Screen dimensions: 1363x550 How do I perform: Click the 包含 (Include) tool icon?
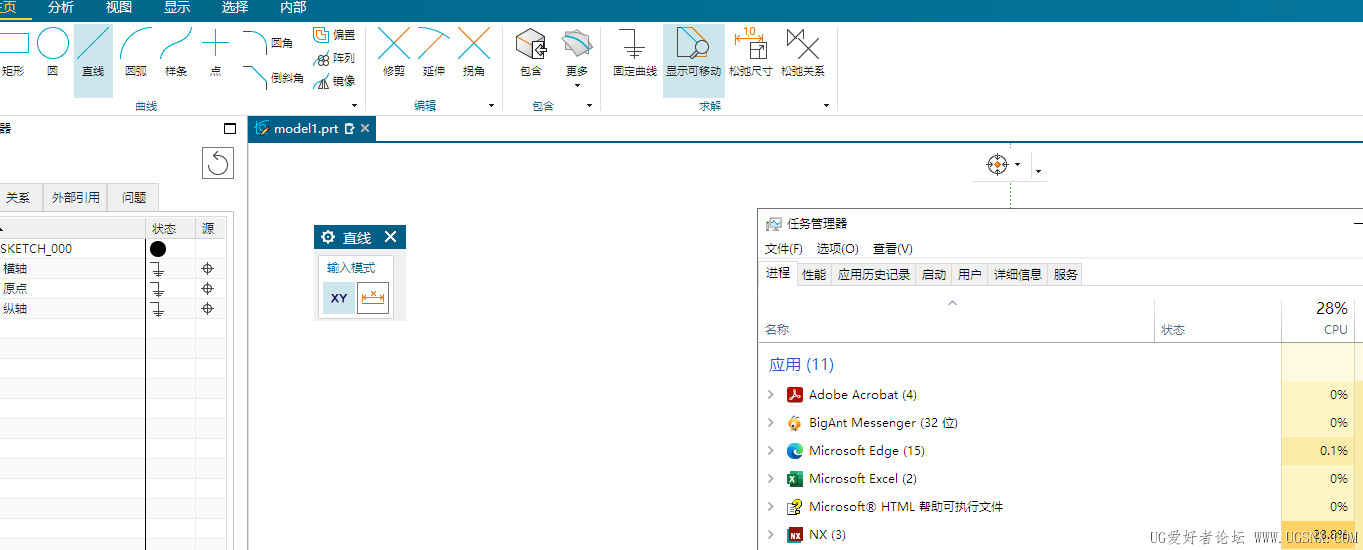pyautogui.click(x=531, y=45)
